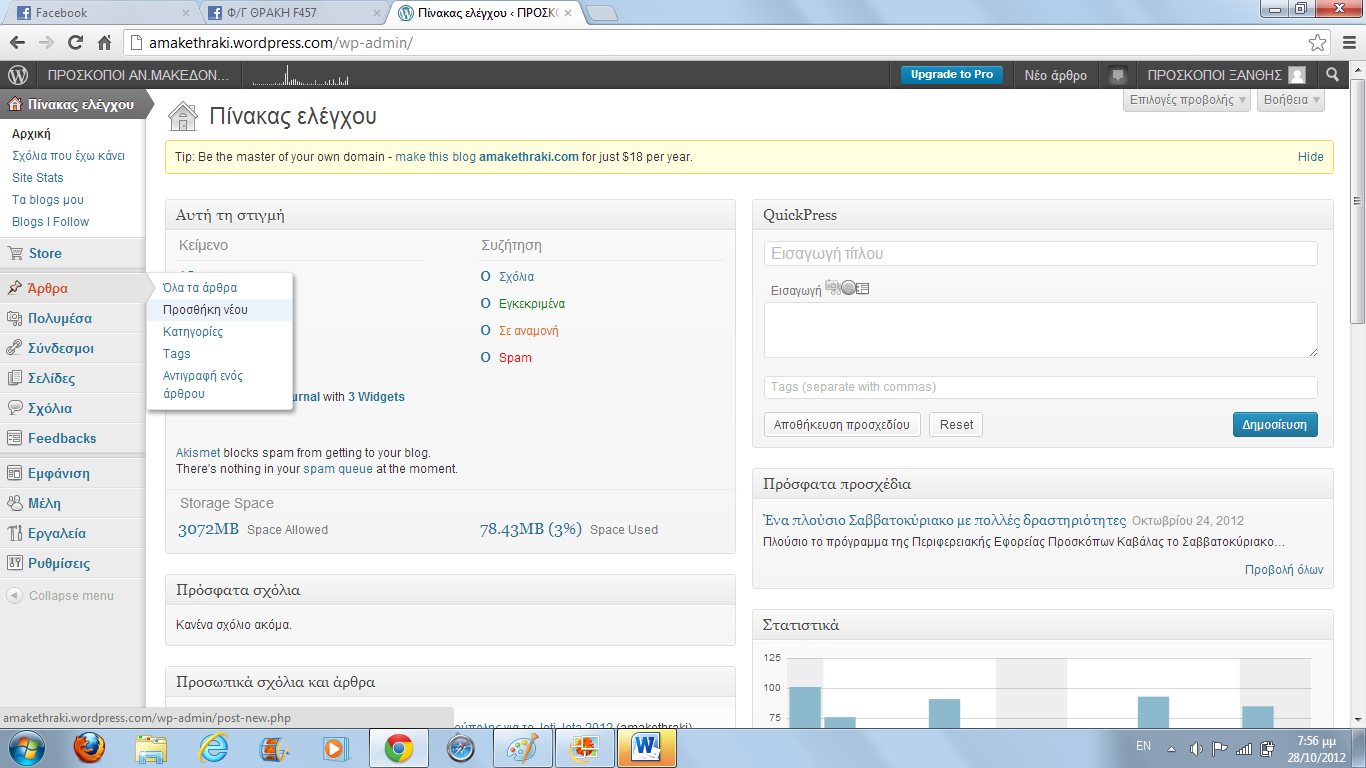Expand the Επιλογές προβολής dropdown
The width and height of the screenshot is (1366, 768).
coord(1187,100)
